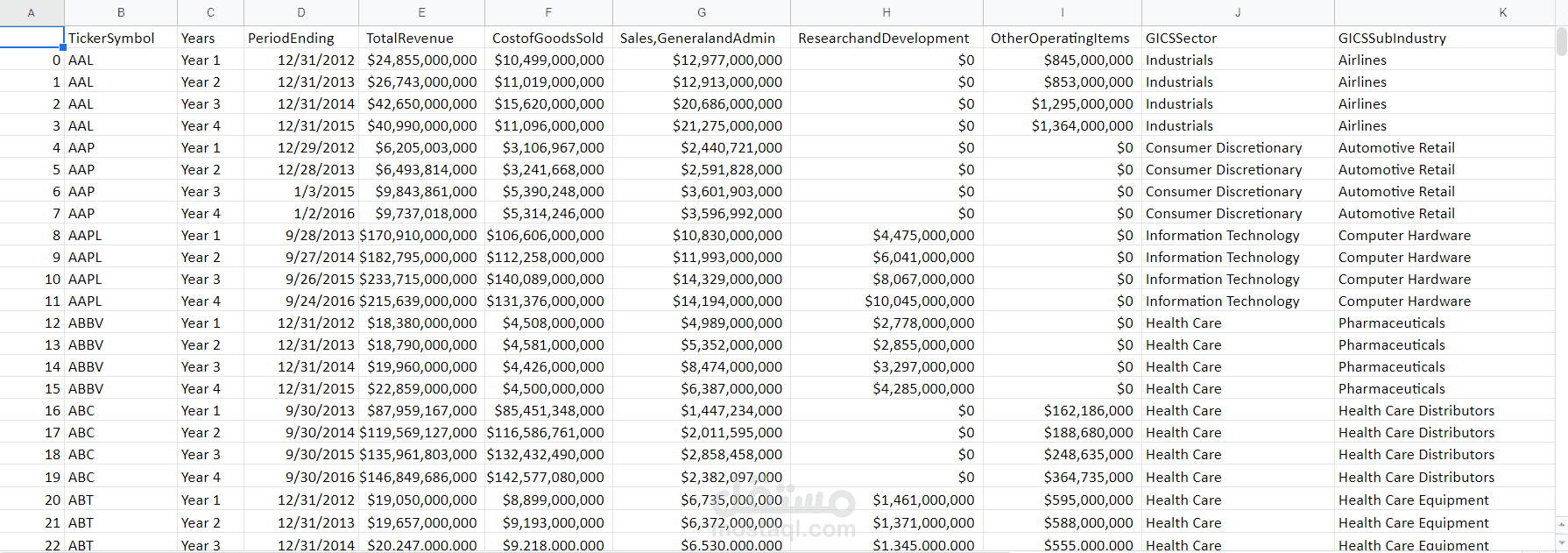Select the ResearchandDevelopment header cell

click(x=886, y=38)
